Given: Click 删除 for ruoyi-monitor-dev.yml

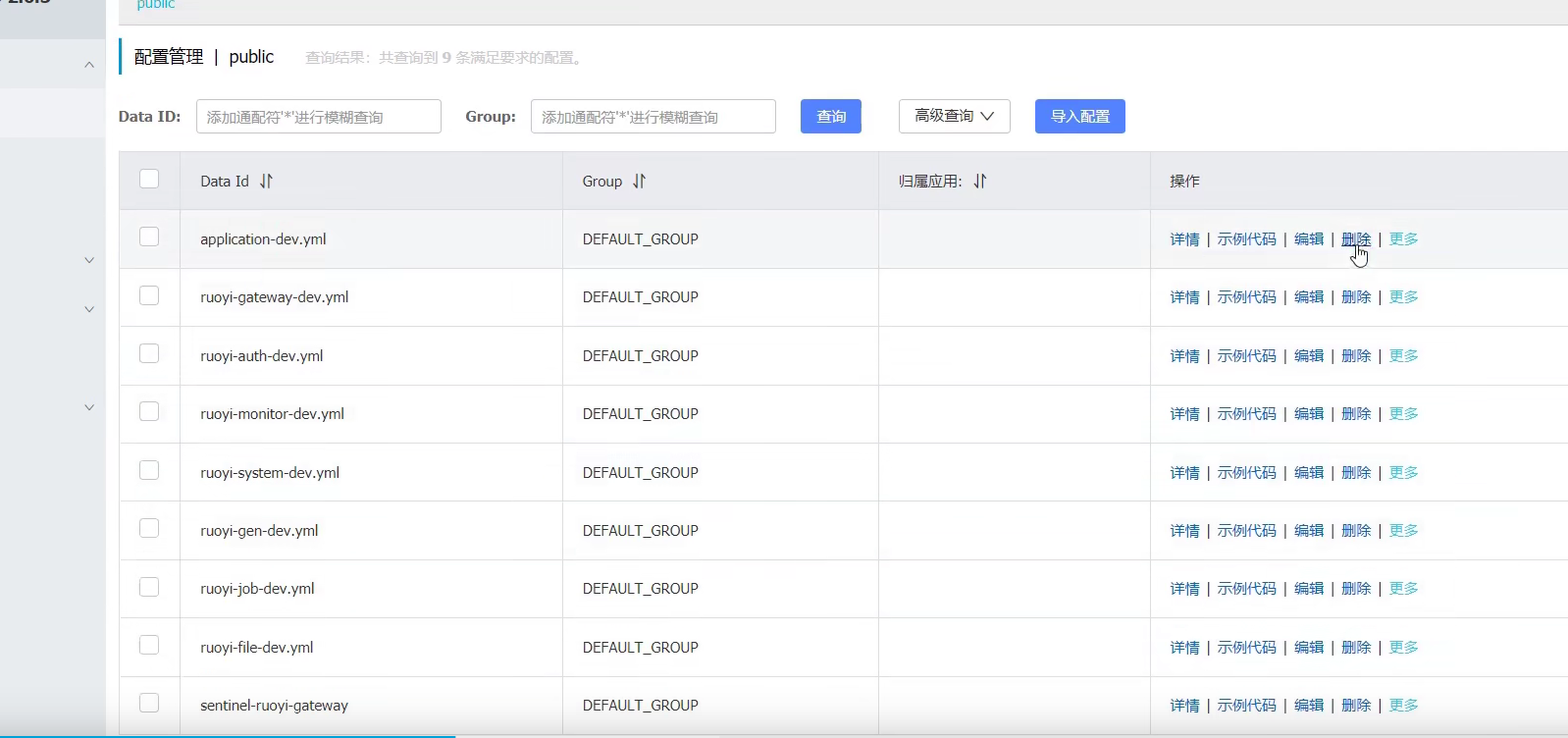Looking at the screenshot, I should coord(1356,414).
